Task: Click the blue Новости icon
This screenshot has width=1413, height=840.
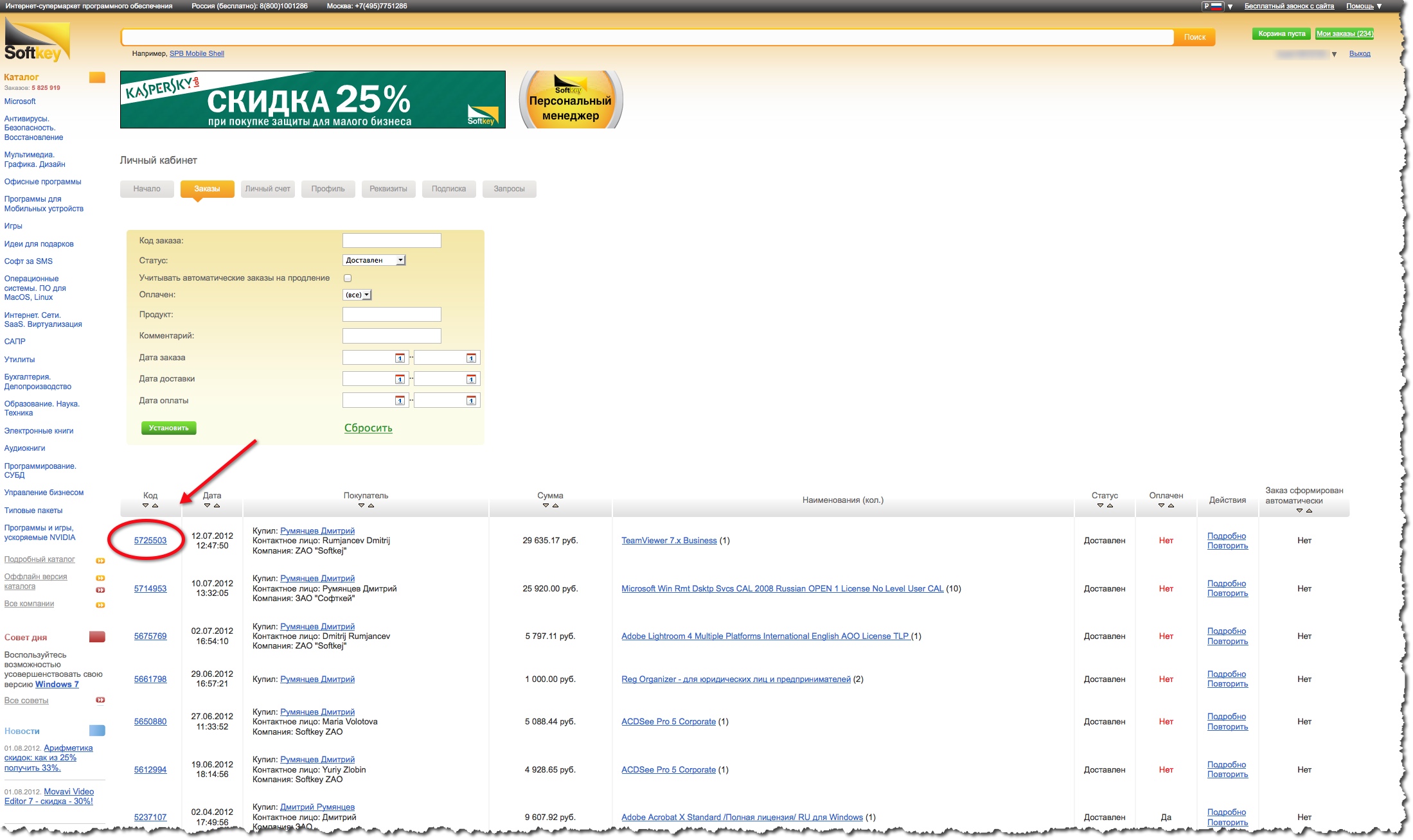Action: tap(97, 731)
